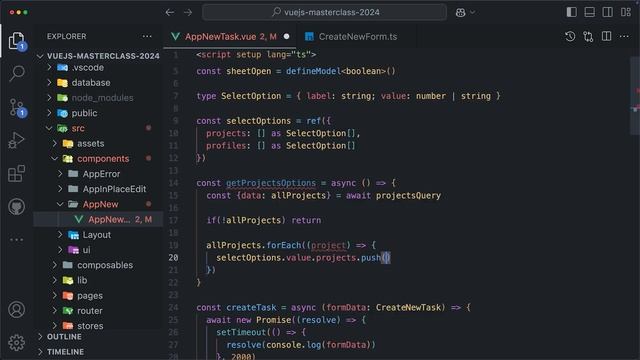
Task: Go forward with the right arrow
Action: [188, 12]
